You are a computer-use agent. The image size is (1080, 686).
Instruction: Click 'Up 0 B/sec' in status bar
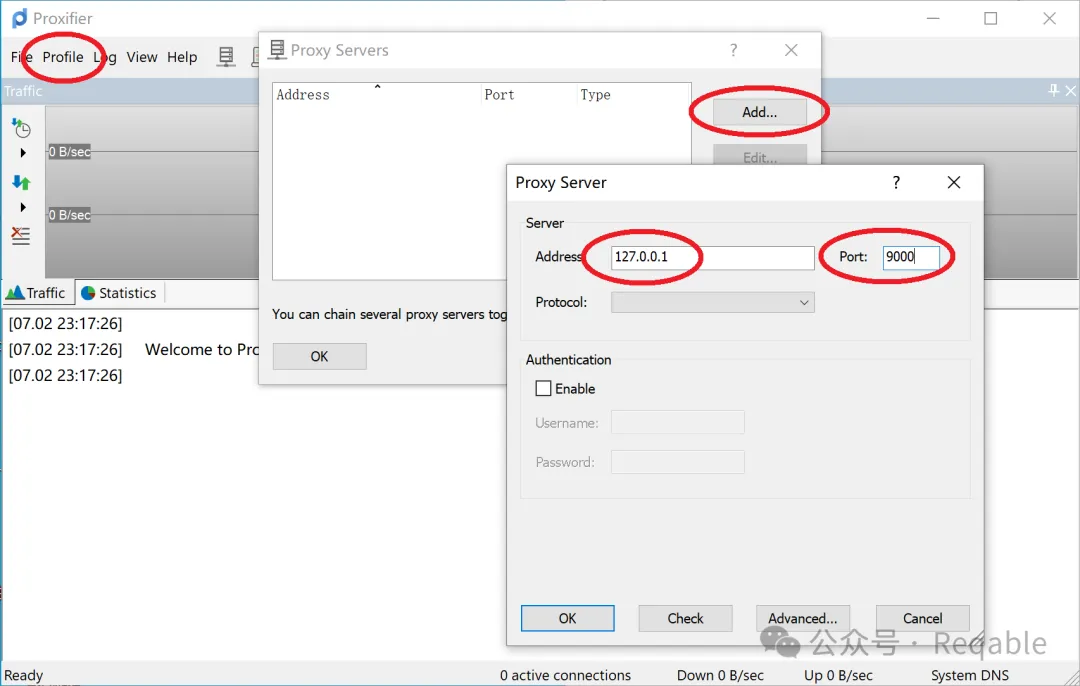[838, 675]
